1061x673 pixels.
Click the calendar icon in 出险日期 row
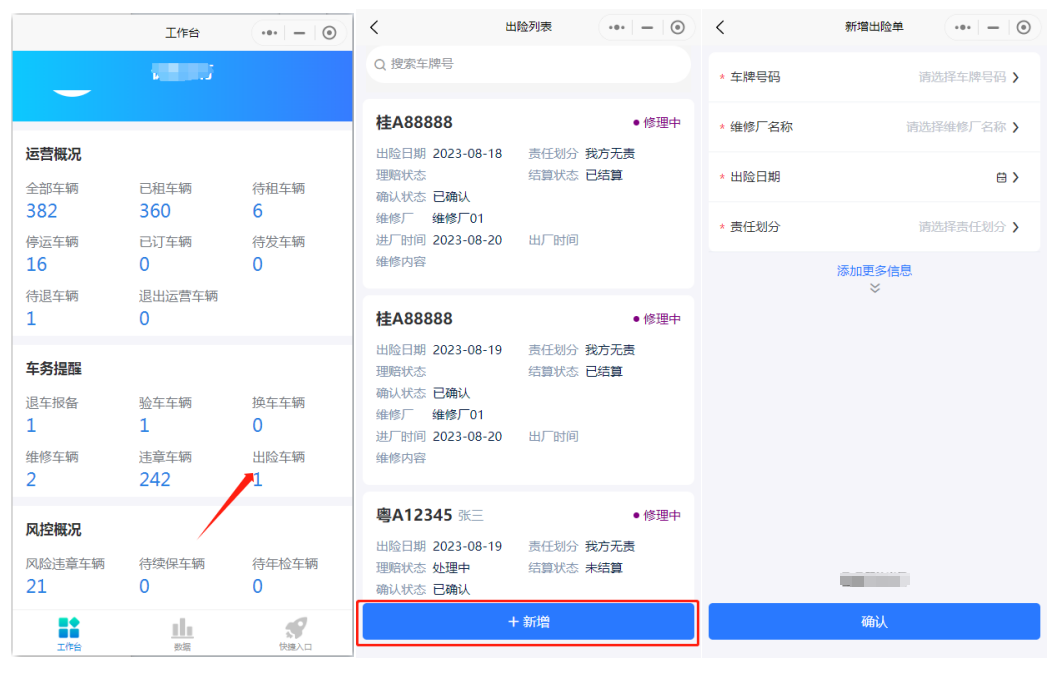1001,177
